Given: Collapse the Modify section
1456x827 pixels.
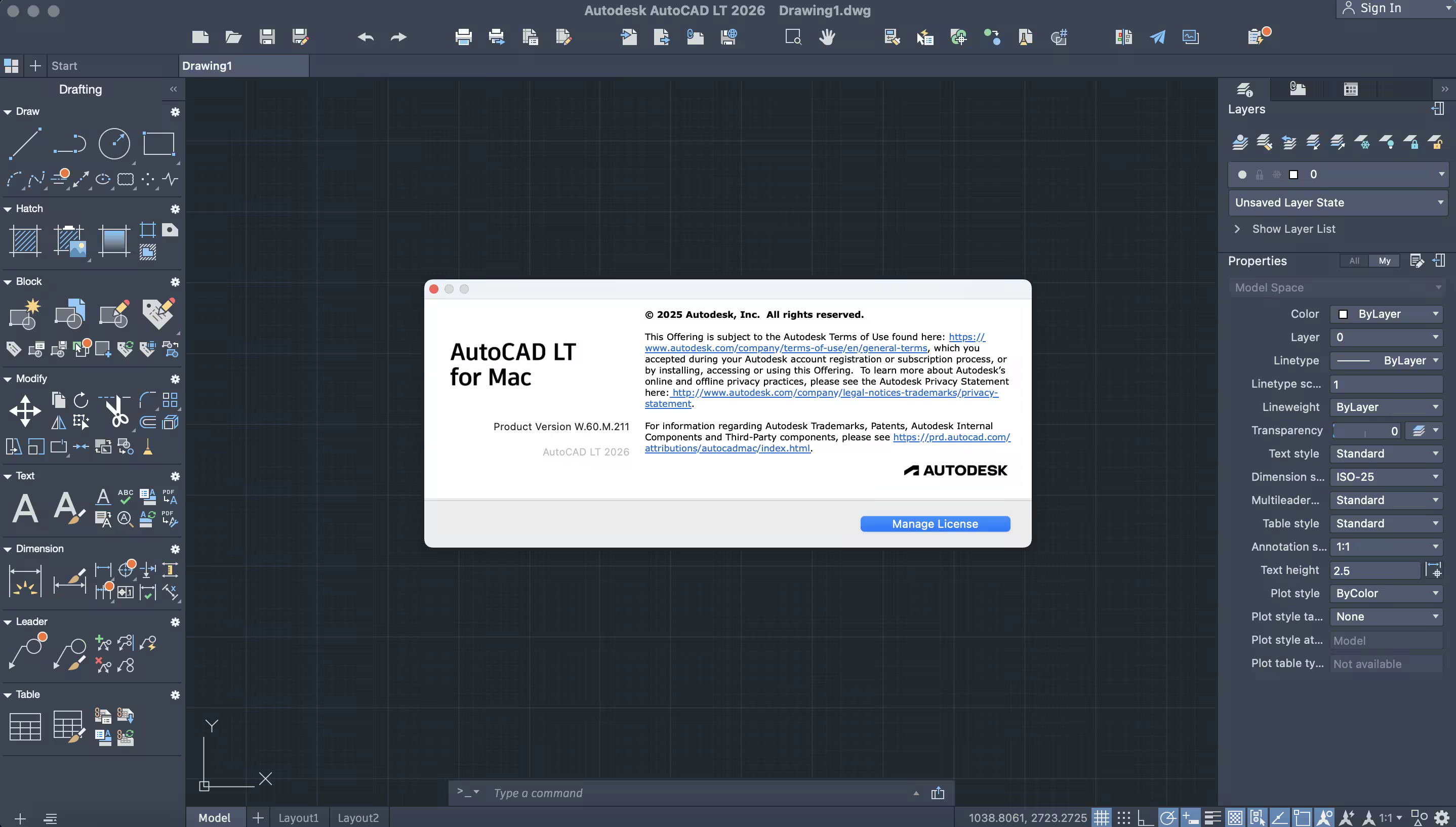Looking at the screenshot, I should (8, 379).
